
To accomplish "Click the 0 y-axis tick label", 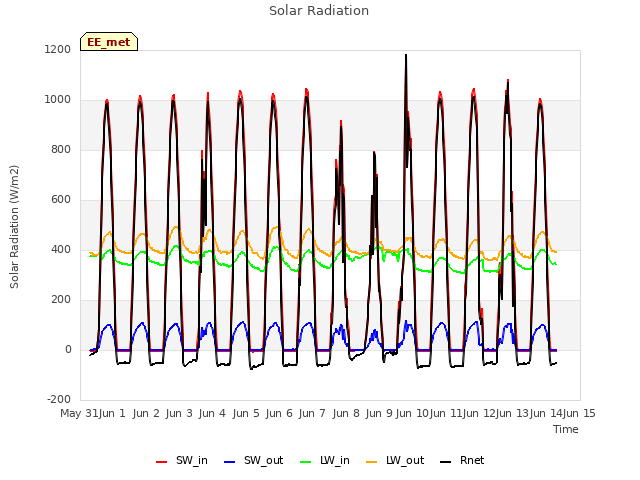I will click(68, 349).
